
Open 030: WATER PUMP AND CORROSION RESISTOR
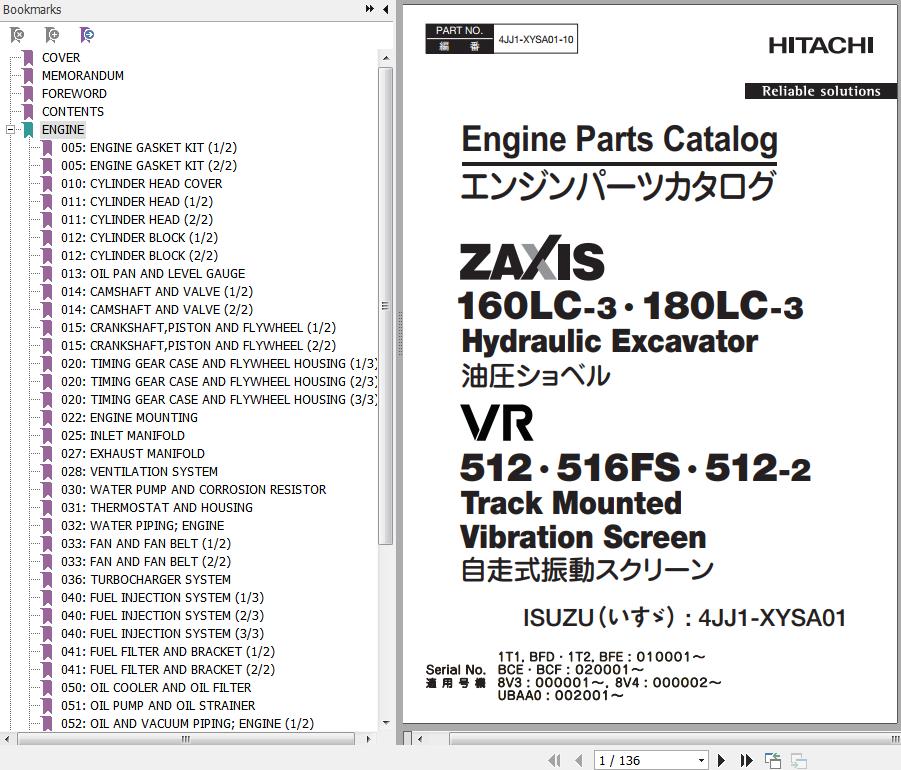point(194,489)
